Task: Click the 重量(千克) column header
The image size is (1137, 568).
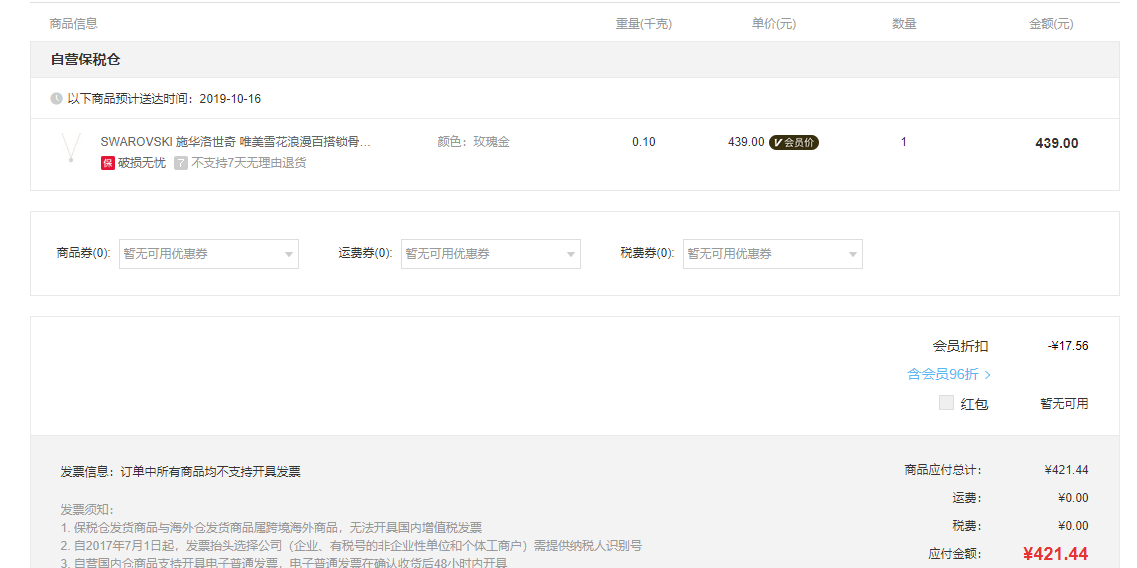Action: [644, 23]
